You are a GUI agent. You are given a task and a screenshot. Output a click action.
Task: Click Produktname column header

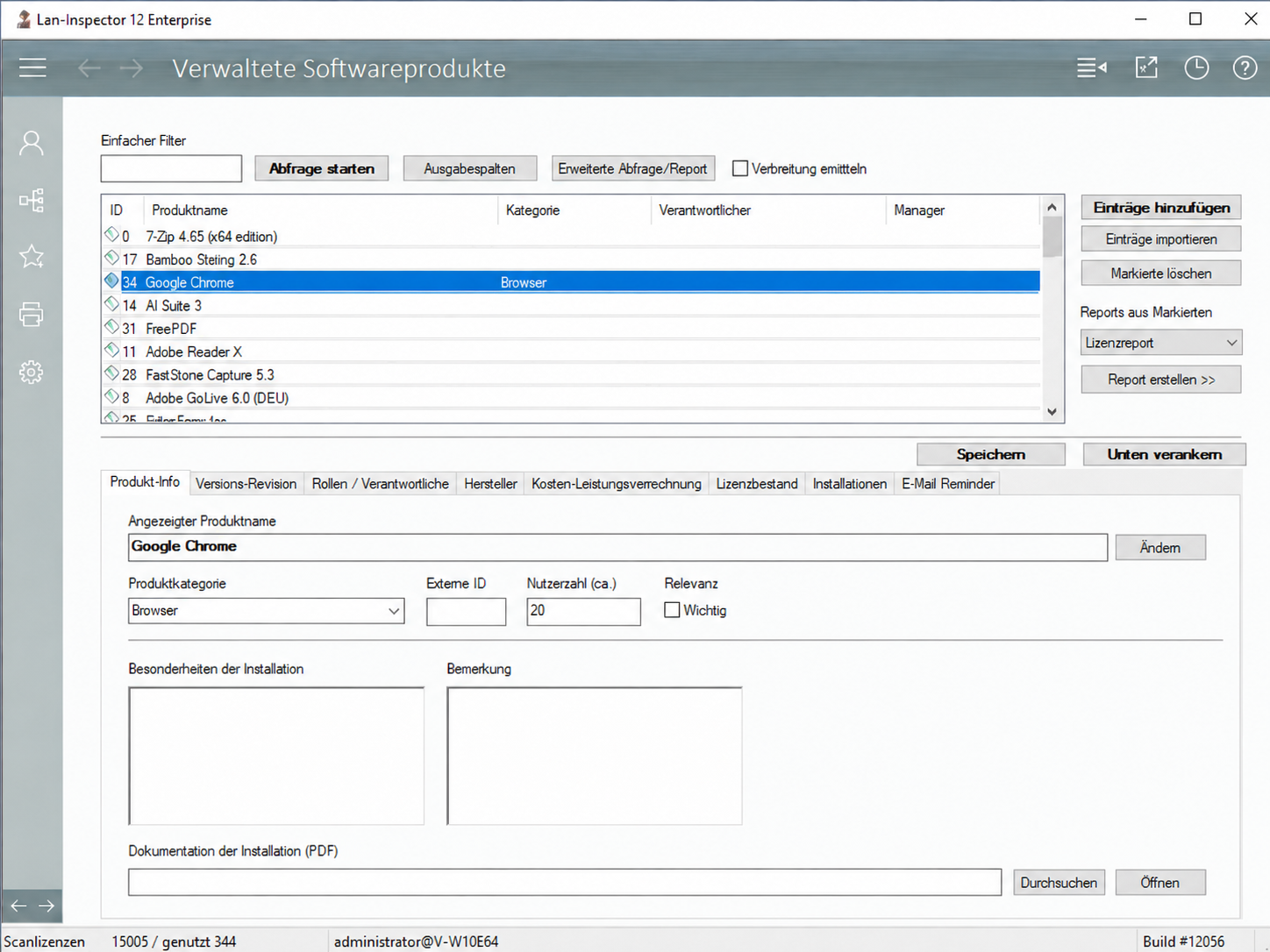tap(321, 210)
